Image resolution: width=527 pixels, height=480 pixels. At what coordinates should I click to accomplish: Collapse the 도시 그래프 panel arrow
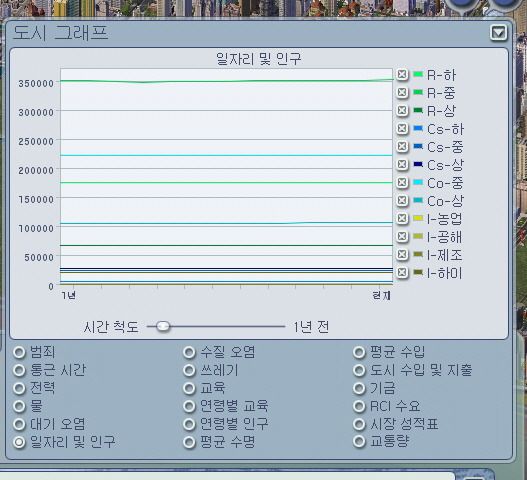coord(498,33)
